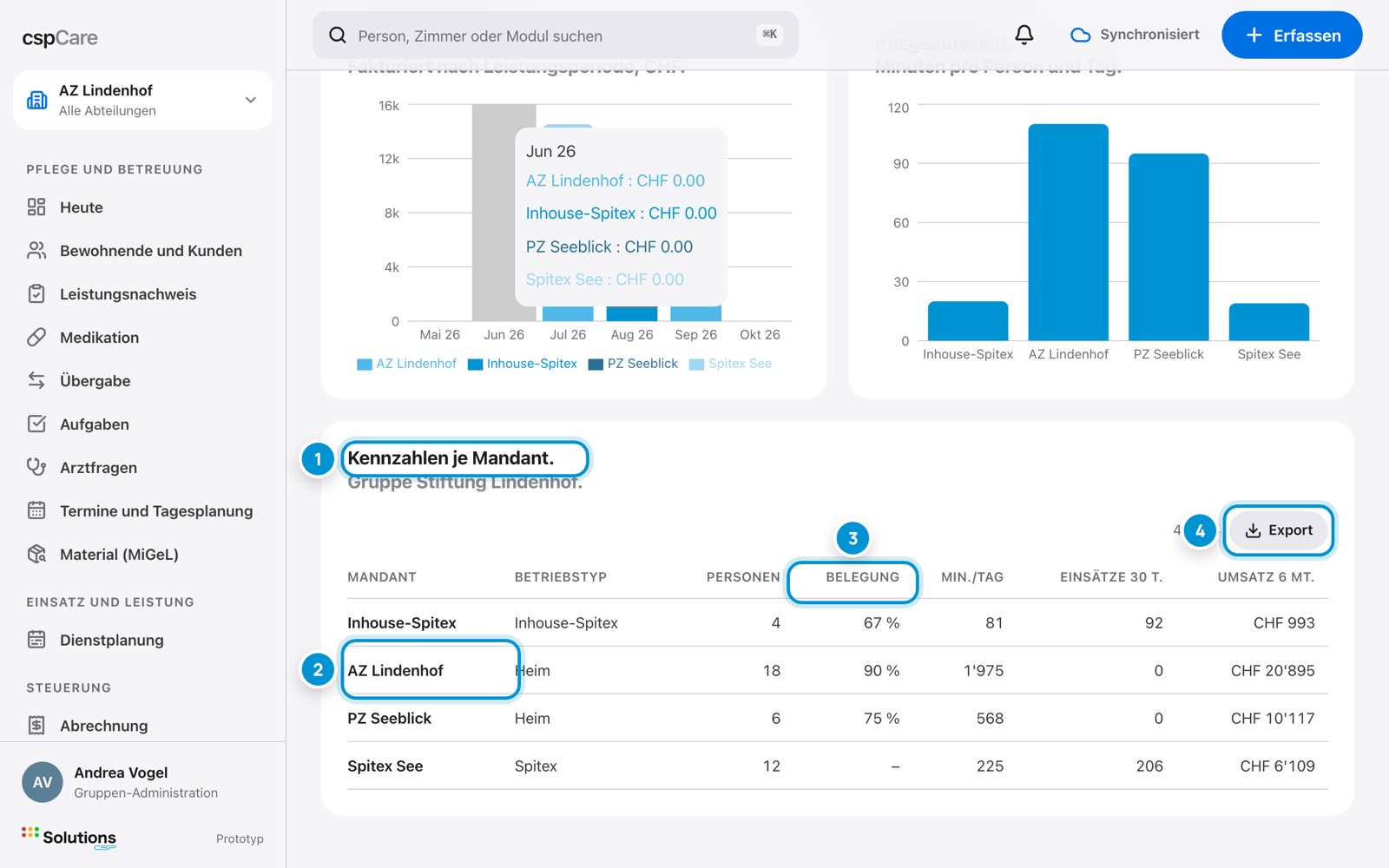This screenshot has width=1389, height=868.
Task: Sort table by Umsatz 6 Mt. column
Action: click(x=1266, y=577)
